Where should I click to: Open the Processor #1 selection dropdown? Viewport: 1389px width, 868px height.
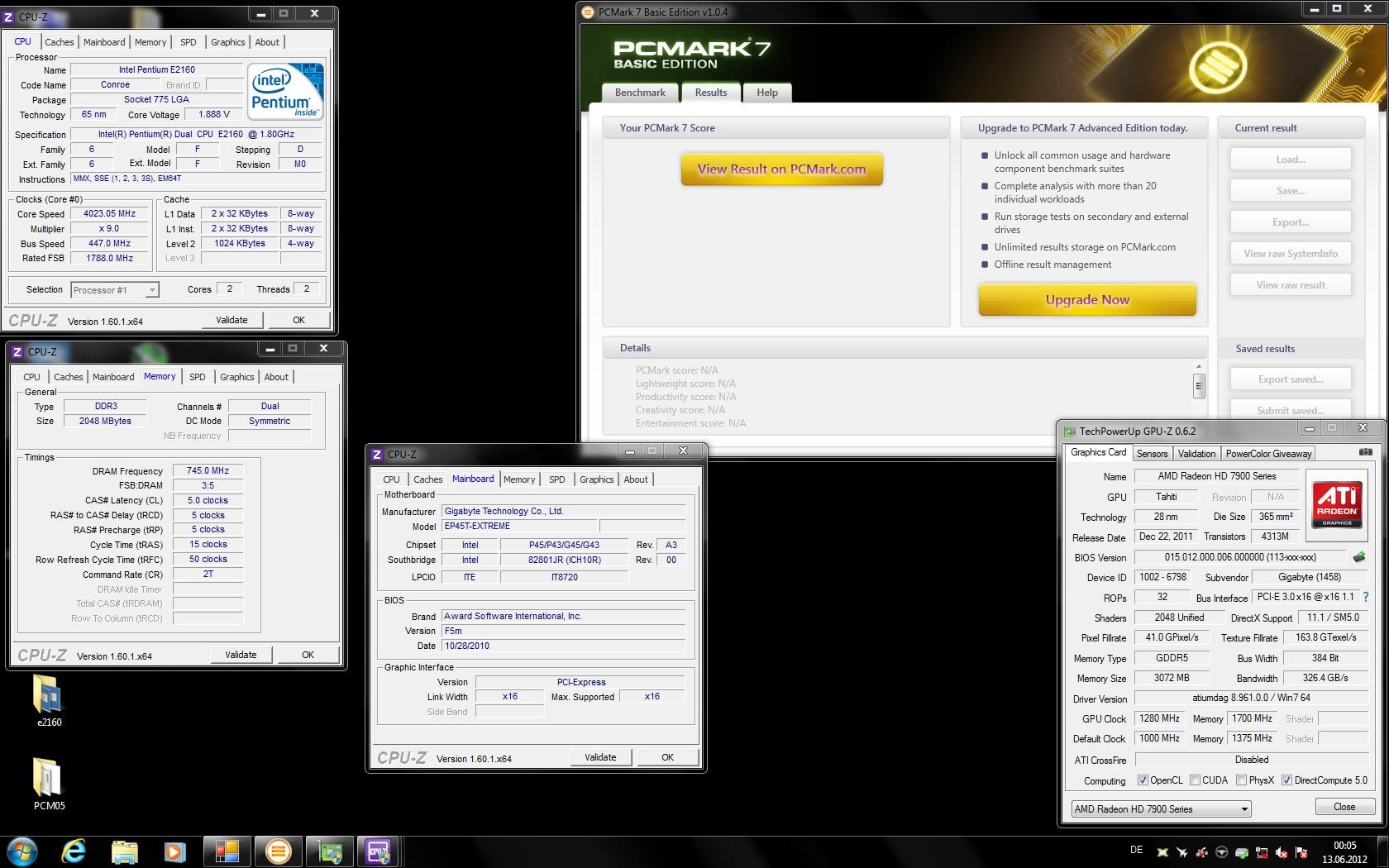click(x=114, y=289)
